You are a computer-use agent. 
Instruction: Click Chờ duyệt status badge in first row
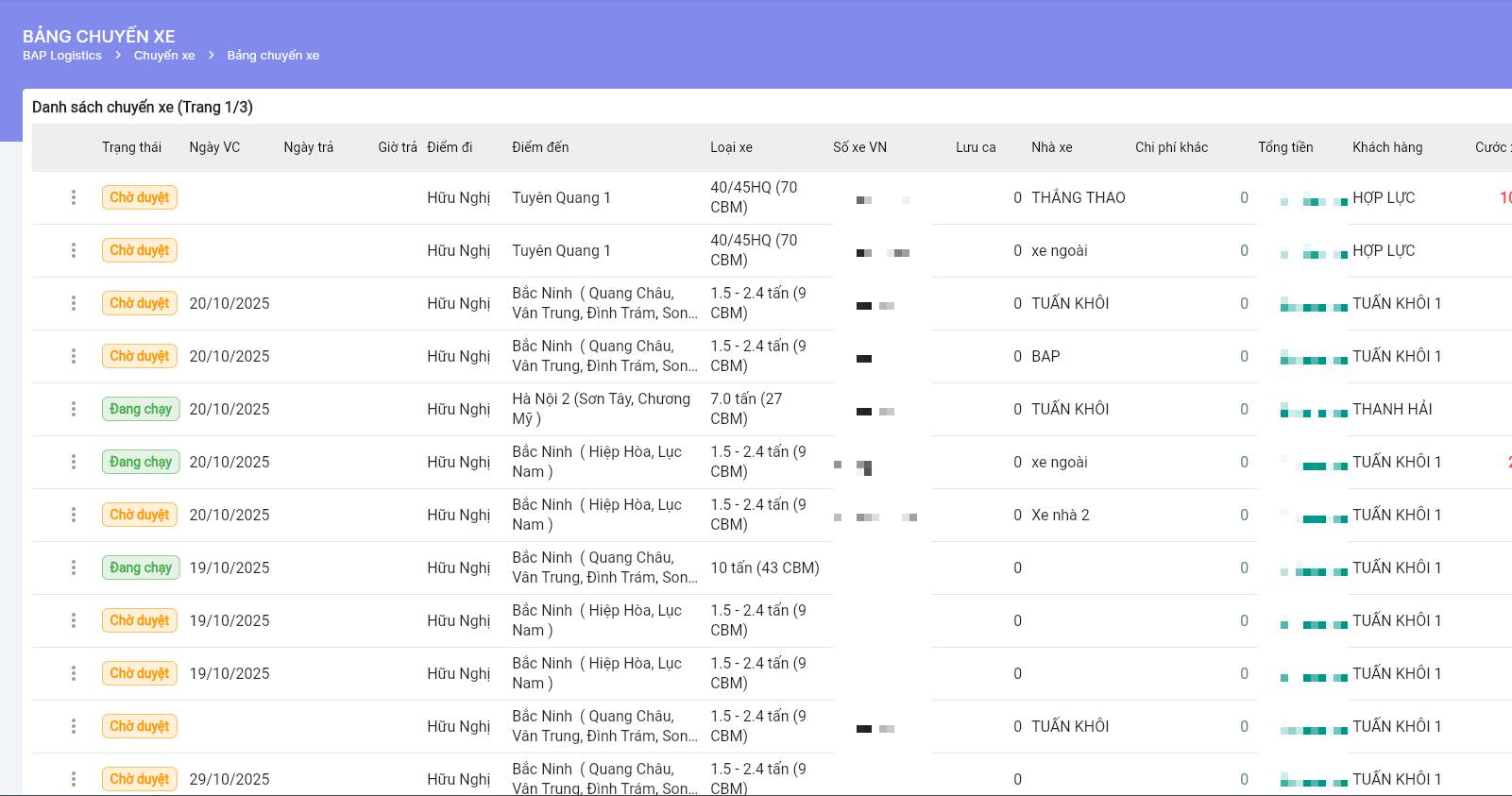tap(140, 197)
